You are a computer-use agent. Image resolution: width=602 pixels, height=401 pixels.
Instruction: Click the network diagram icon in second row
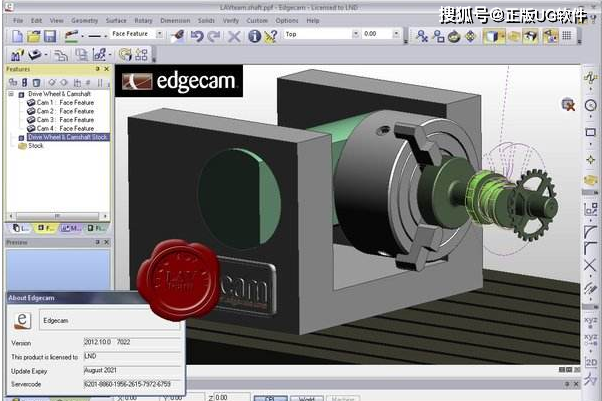(141, 55)
